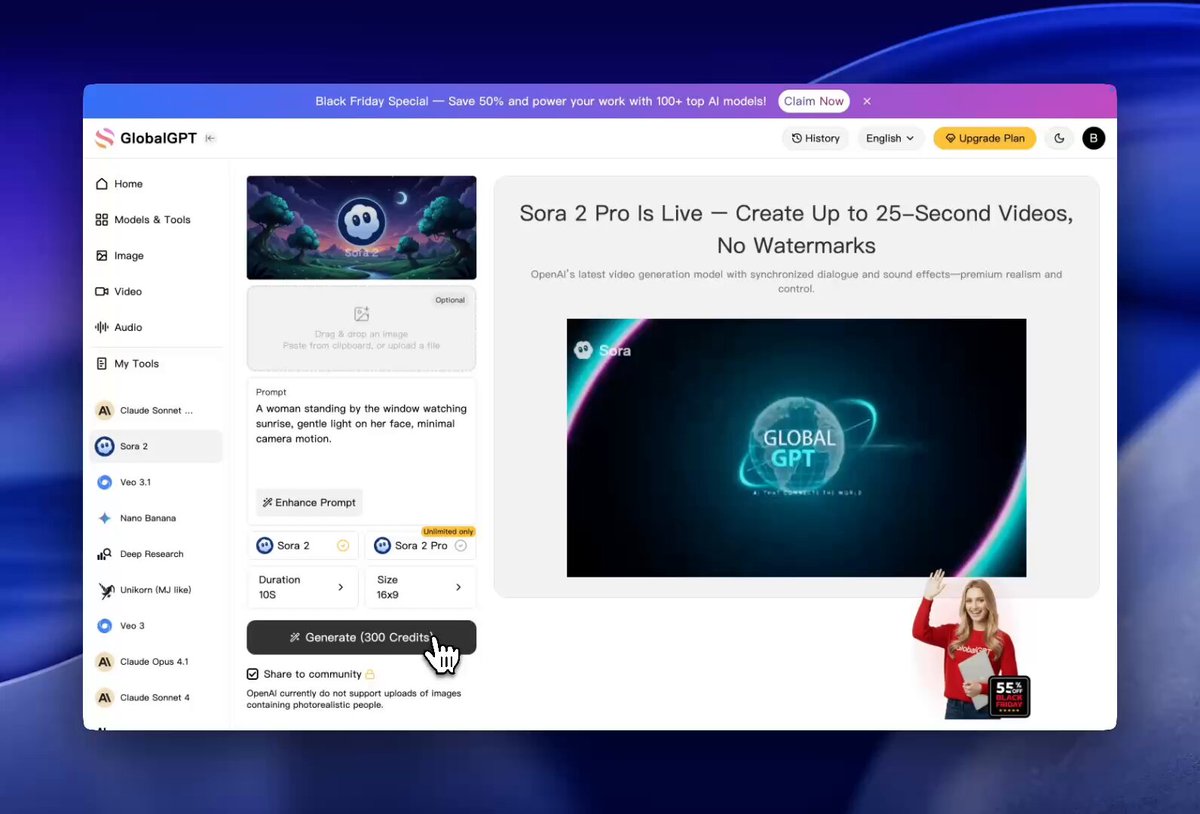Select Claude Sonnet model at top of list
1200x814 pixels.
(156, 410)
